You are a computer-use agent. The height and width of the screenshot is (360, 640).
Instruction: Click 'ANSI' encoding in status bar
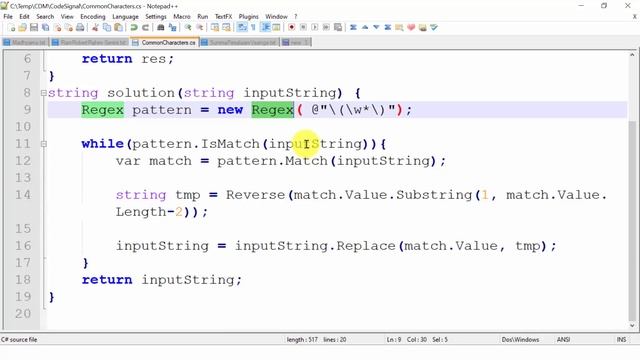pyautogui.click(x=563, y=340)
